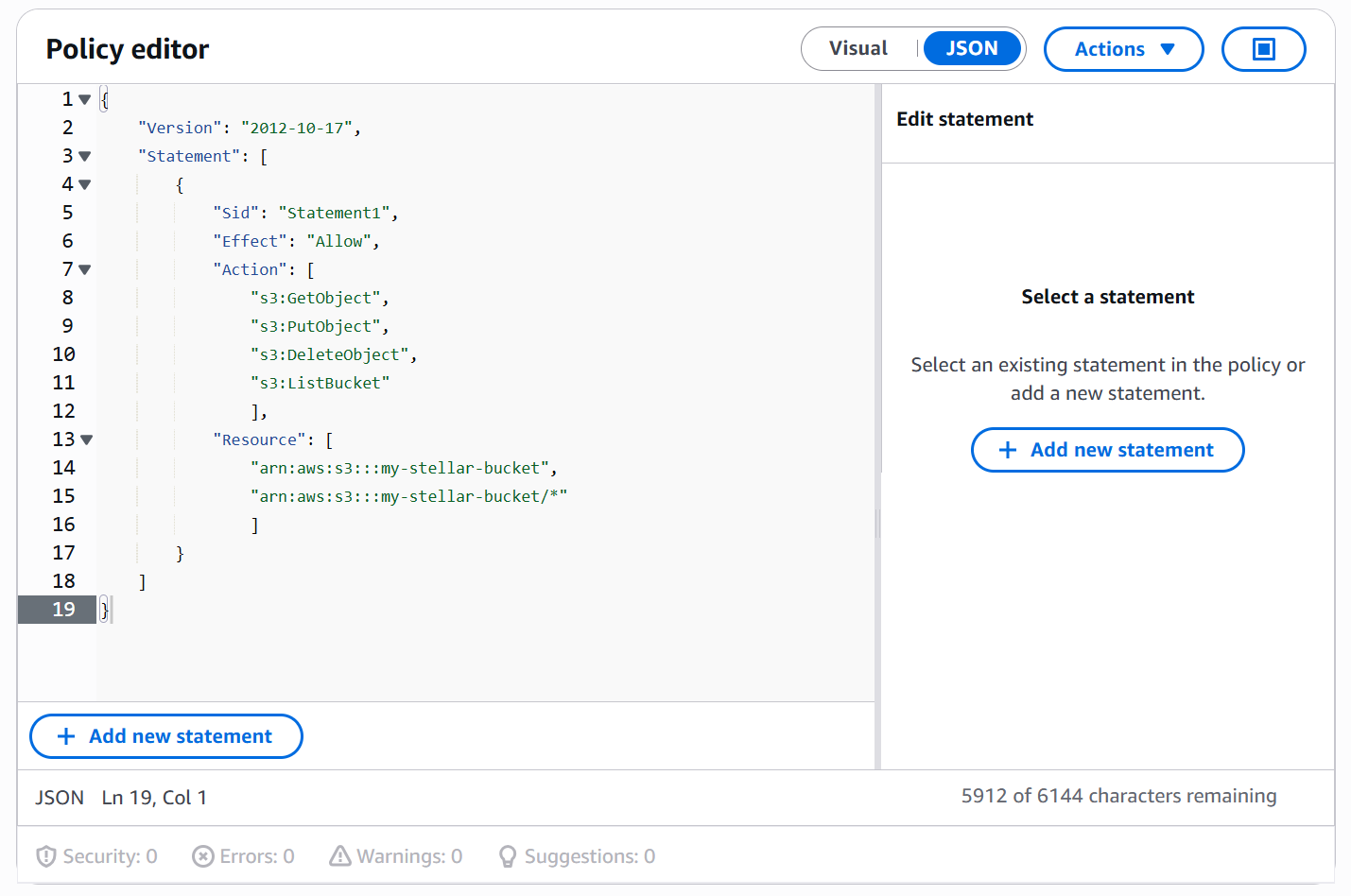1351x896 pixels.
Task: Click the s3:DeleteObject action text
Action: (331, 355)
